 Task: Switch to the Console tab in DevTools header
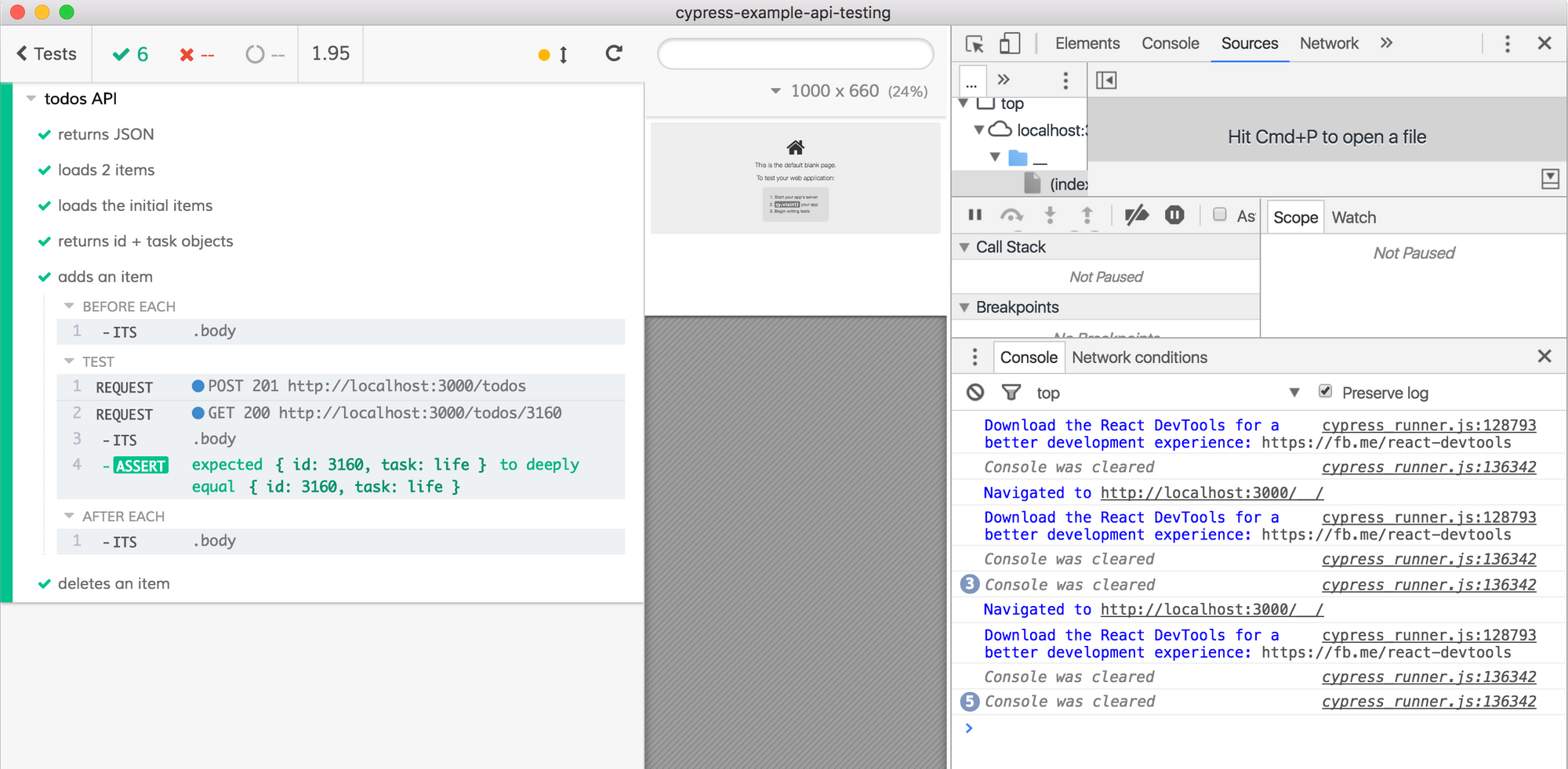(1170, 43)
